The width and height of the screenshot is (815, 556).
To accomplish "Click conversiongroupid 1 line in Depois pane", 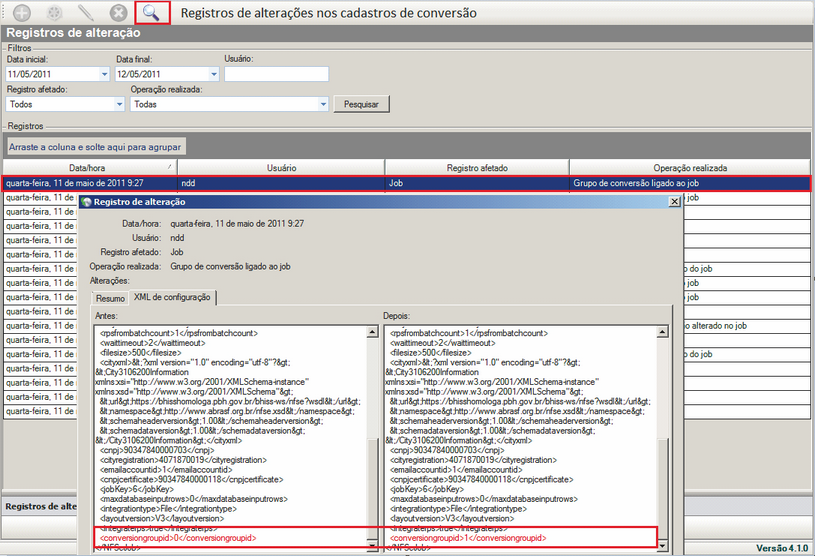I will pos(468,538).
